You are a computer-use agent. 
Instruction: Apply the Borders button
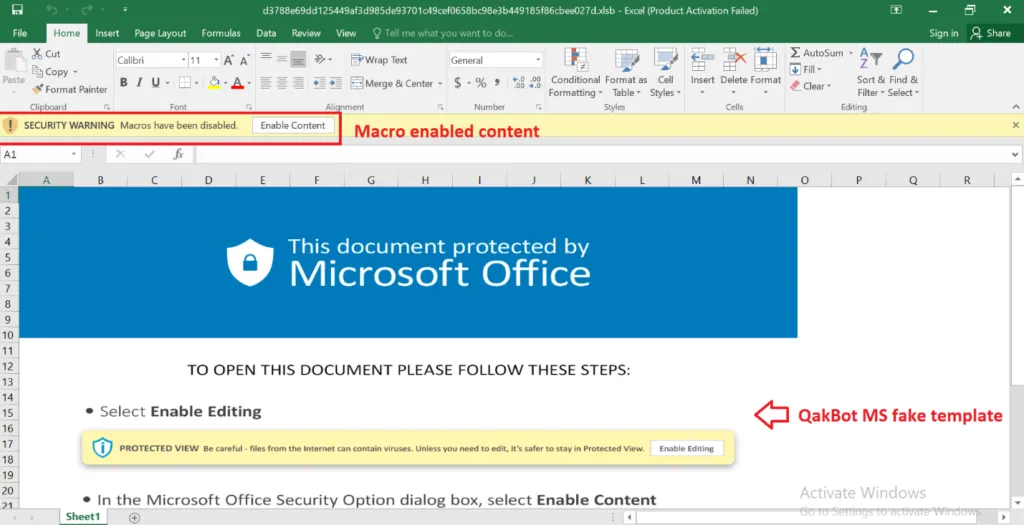click(184, 83)
